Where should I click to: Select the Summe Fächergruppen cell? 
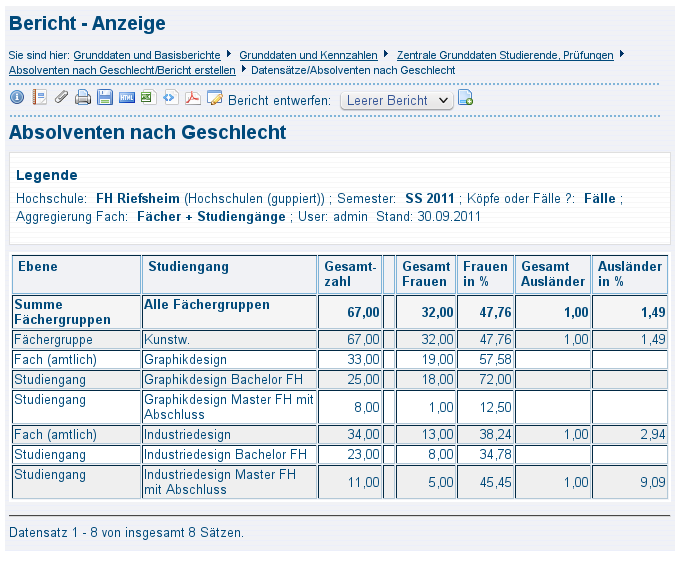tap(76, 312)
